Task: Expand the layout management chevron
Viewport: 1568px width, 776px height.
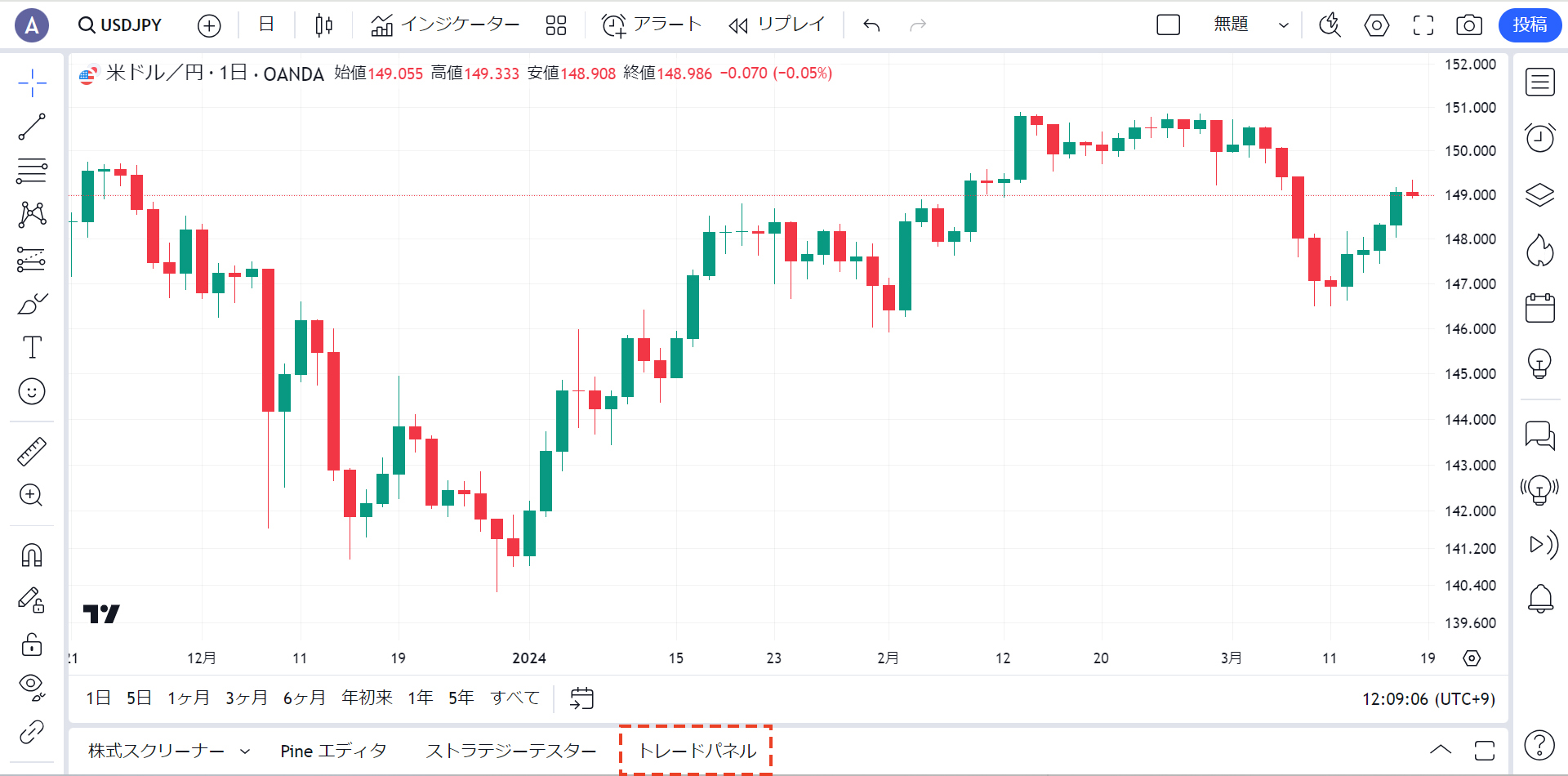Action: [1283, 25]
